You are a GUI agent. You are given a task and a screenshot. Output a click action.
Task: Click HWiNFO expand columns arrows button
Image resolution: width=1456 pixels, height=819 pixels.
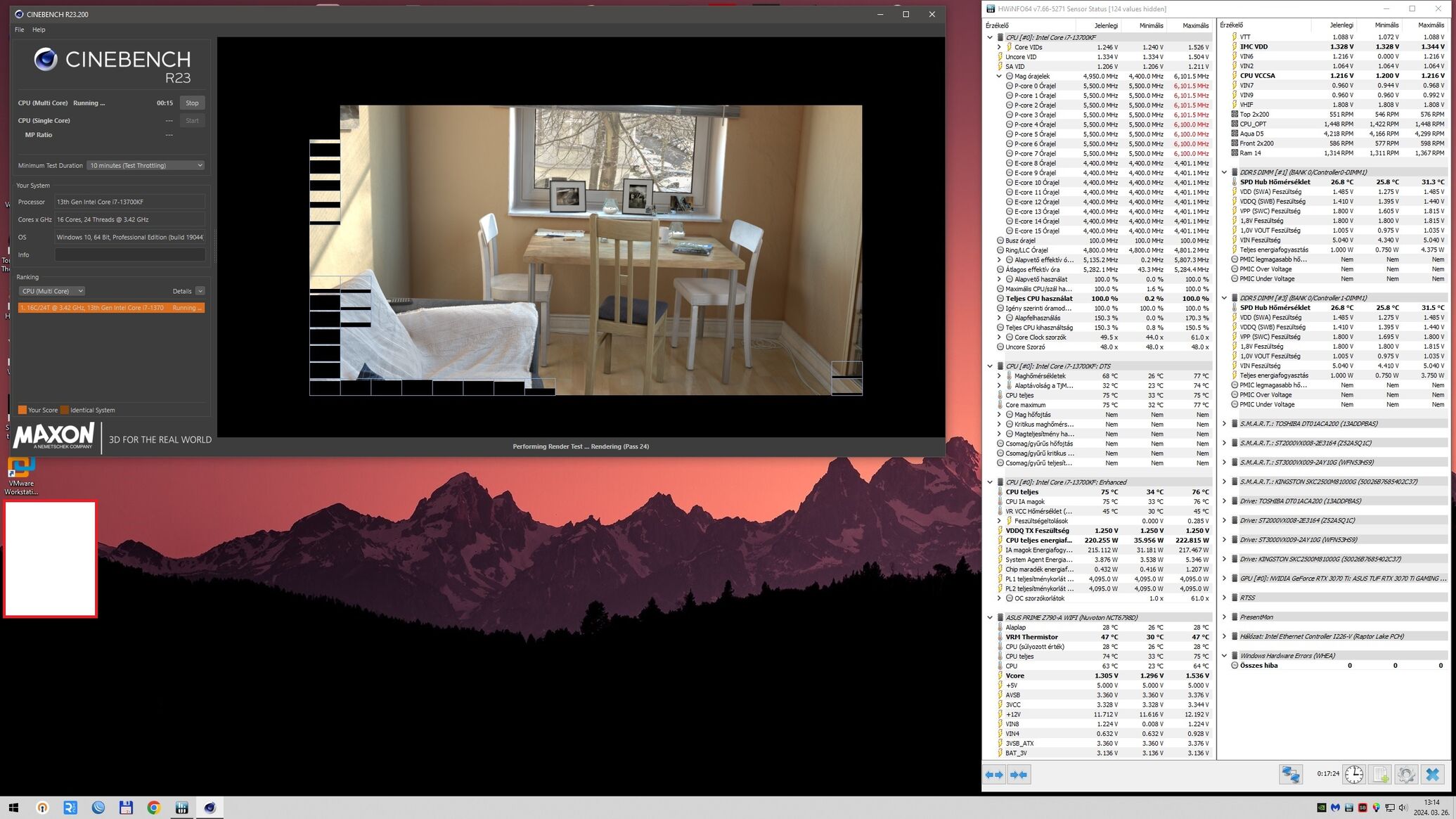coord(994,775)
